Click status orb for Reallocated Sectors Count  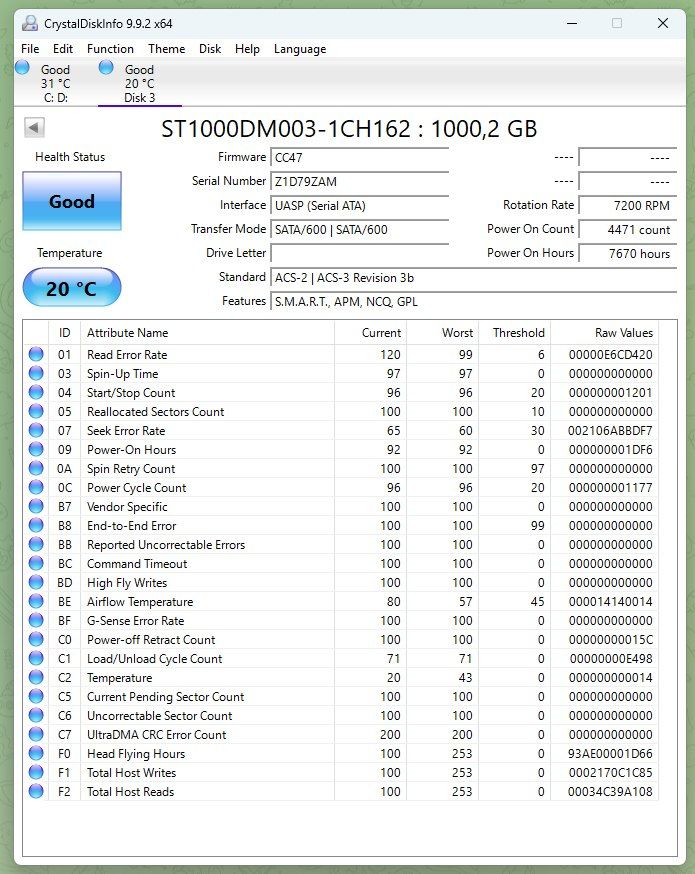pos(36,411)
